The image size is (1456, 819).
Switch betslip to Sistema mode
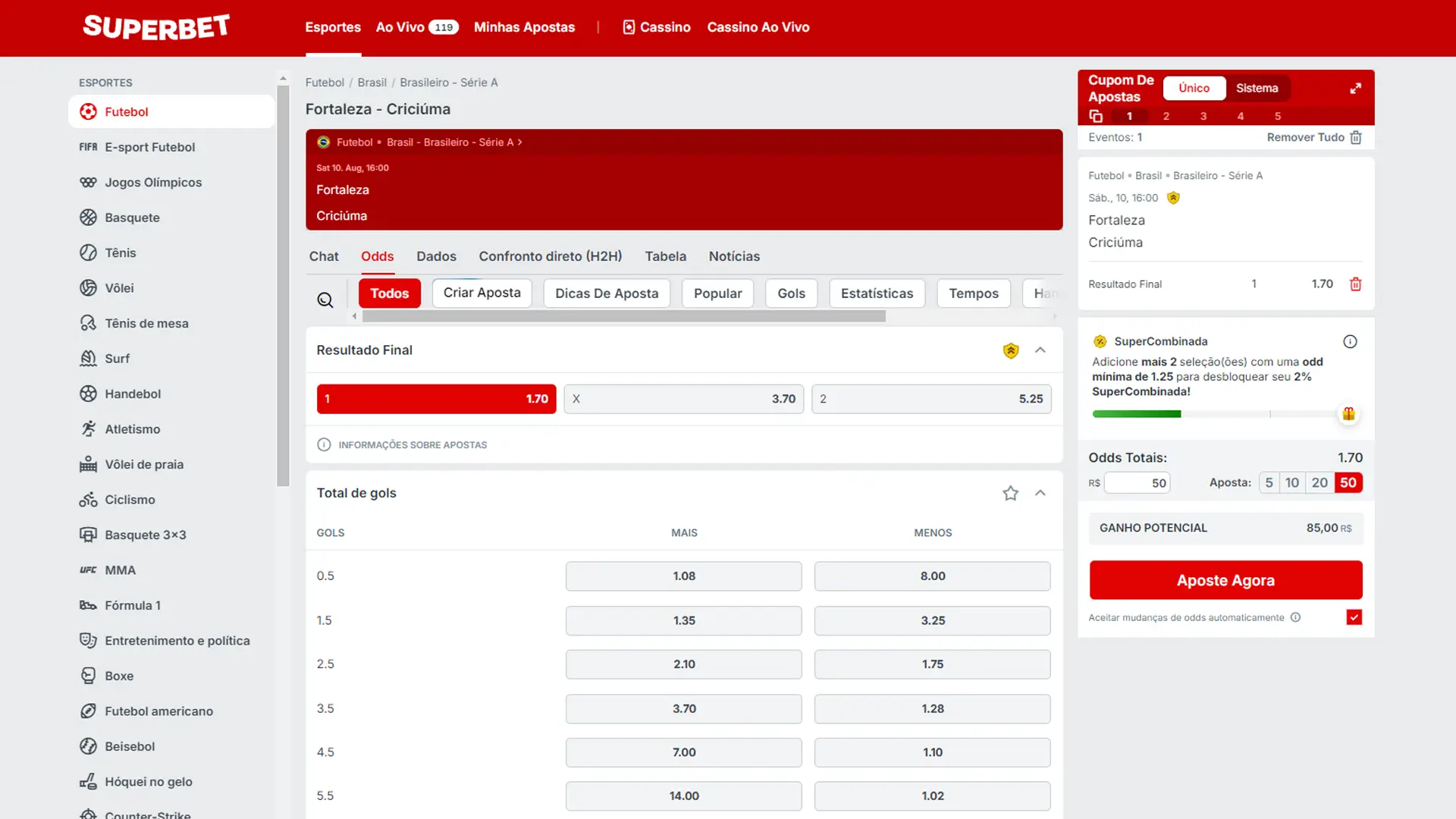(x=1257, y=88)
